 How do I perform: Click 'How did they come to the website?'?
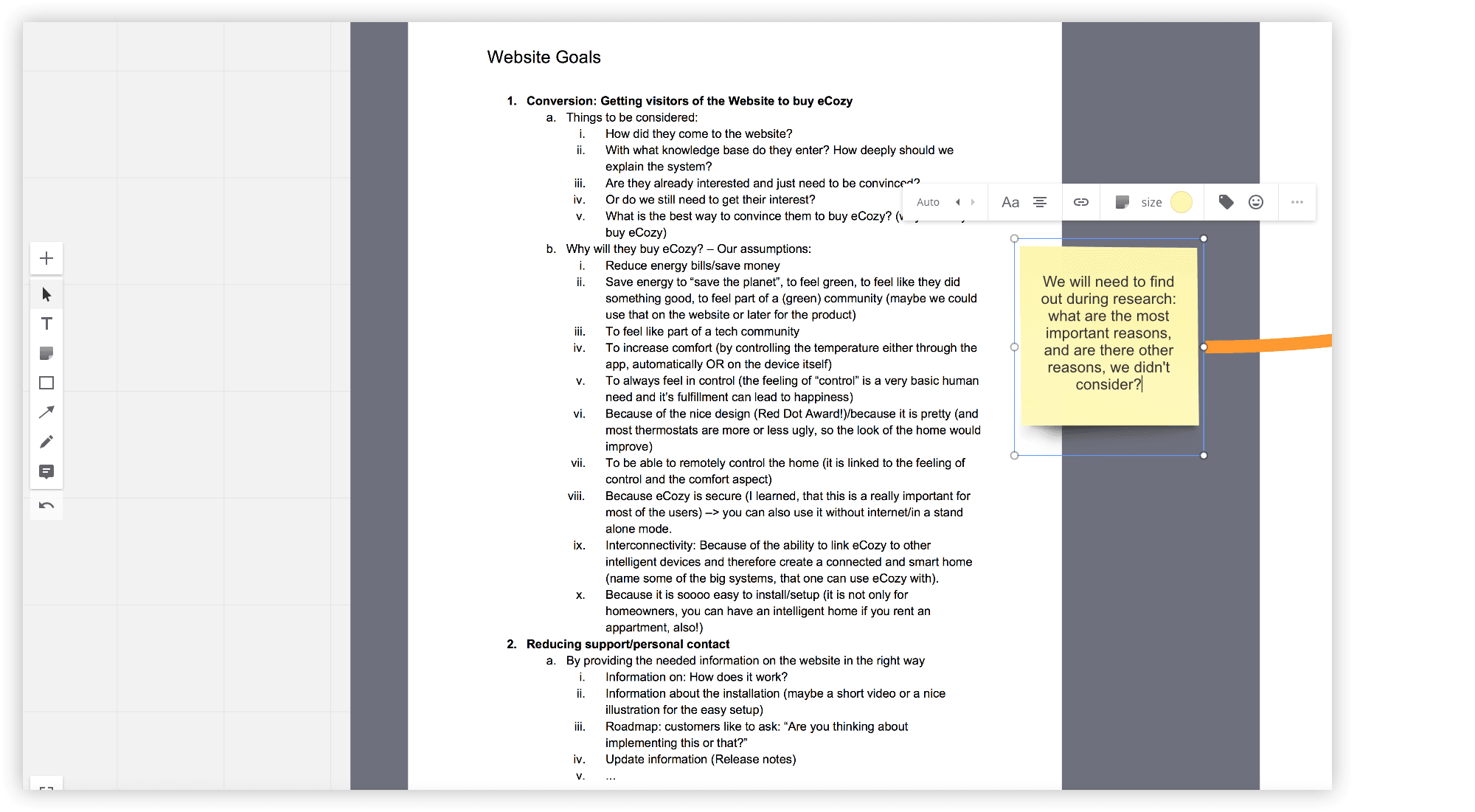tap(698, 133)
